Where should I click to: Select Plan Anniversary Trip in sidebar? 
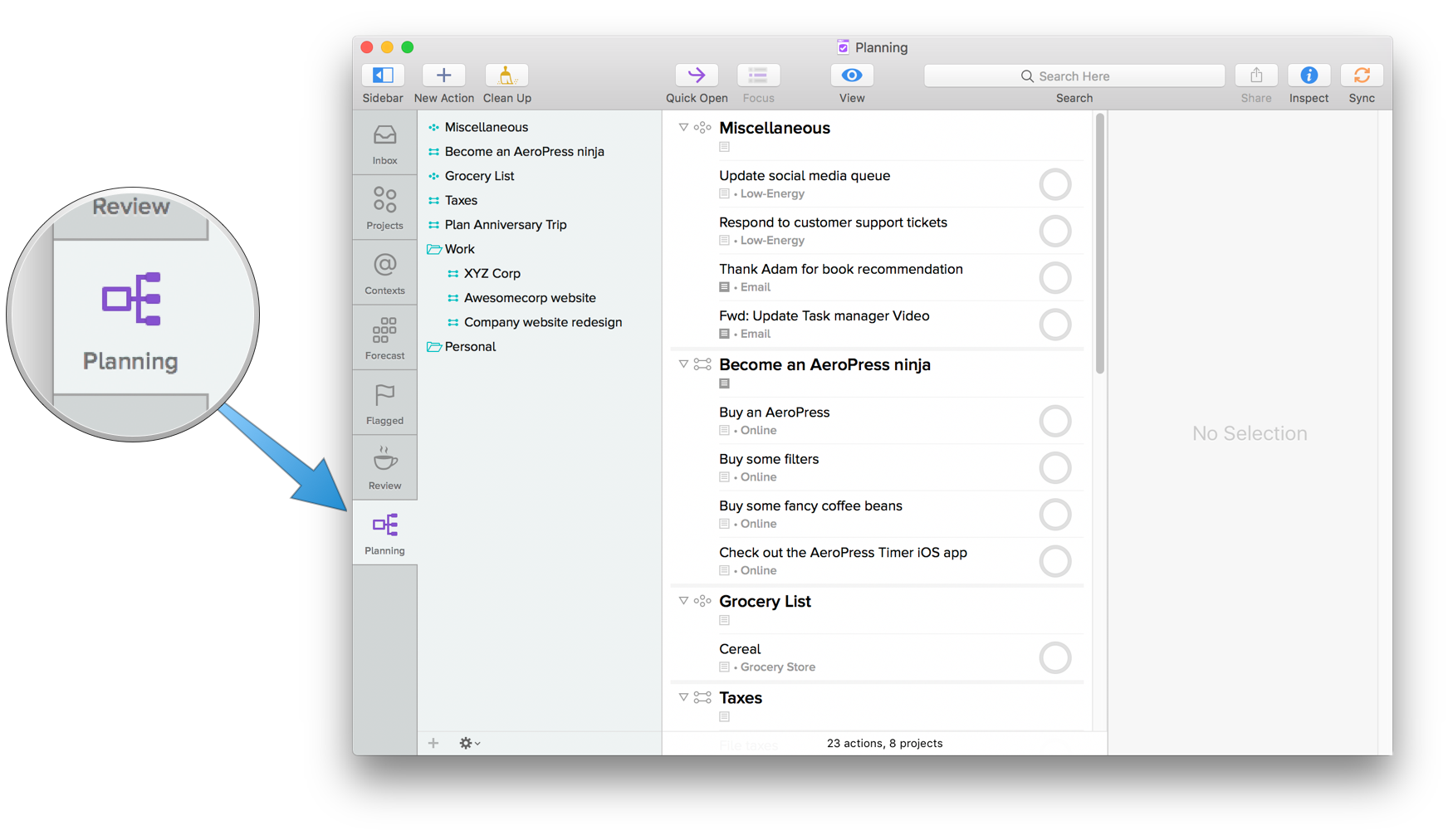click(x=506, y=225)
